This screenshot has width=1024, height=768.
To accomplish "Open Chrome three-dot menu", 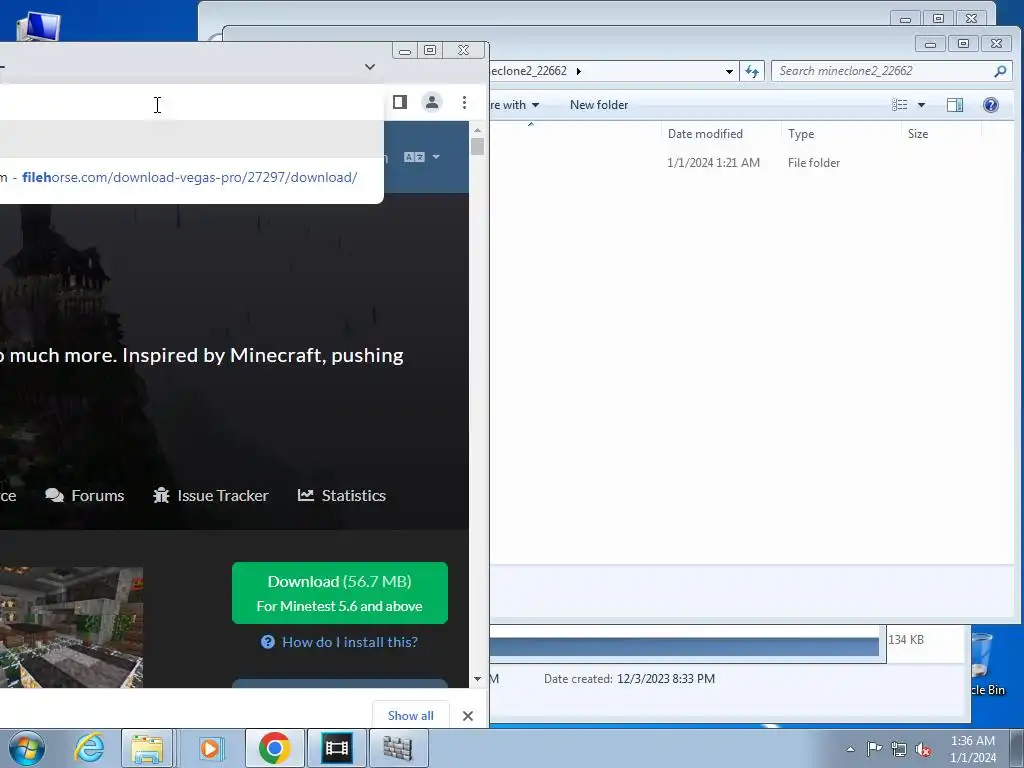I will [x=464, y=103].
